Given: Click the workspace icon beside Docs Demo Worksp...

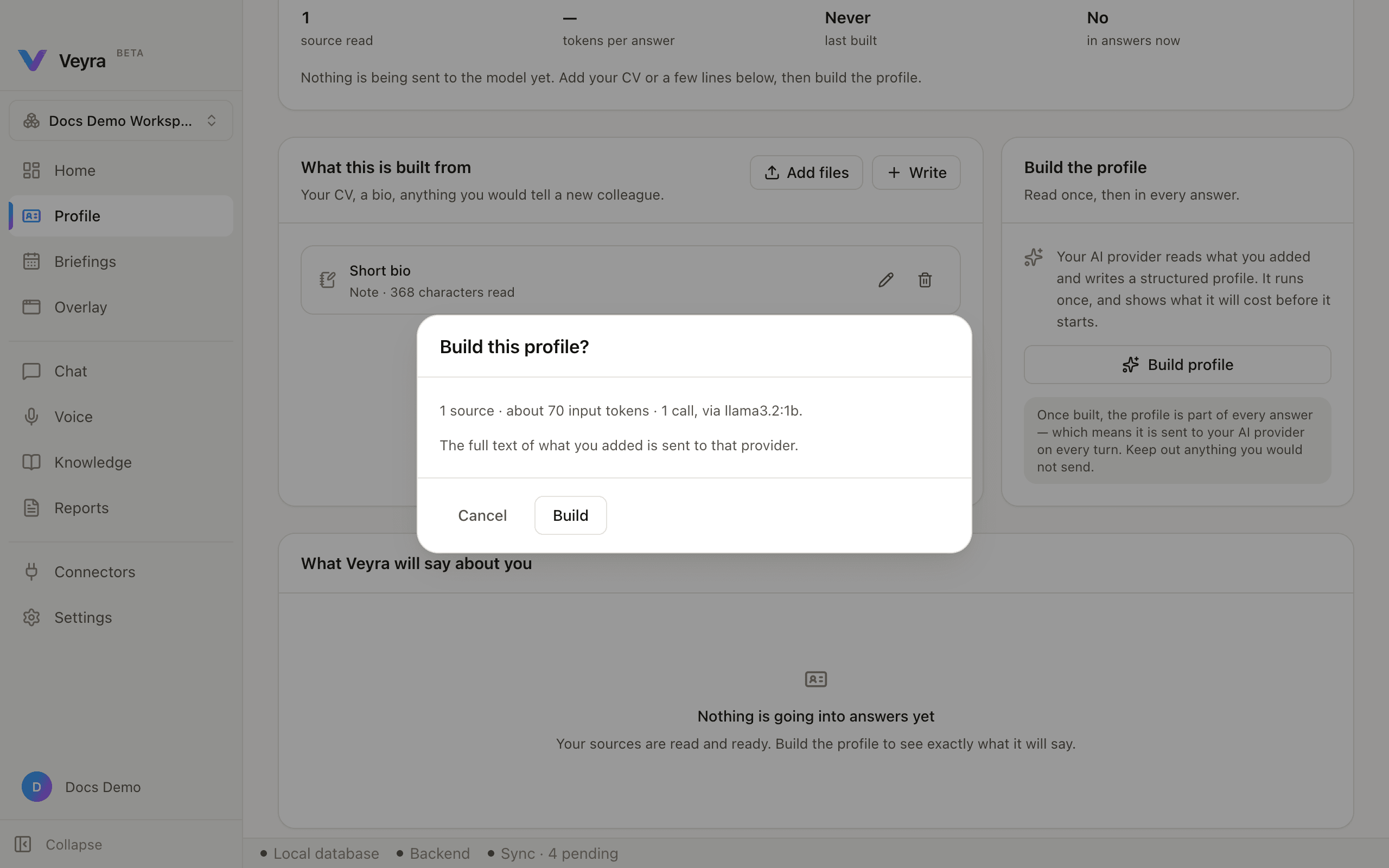Looking at the screenshot, I should coord(31,120).
